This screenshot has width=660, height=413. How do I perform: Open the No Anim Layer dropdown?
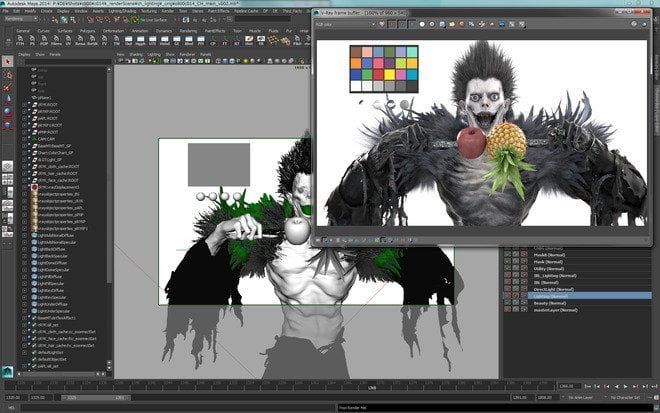click(580, 397)
